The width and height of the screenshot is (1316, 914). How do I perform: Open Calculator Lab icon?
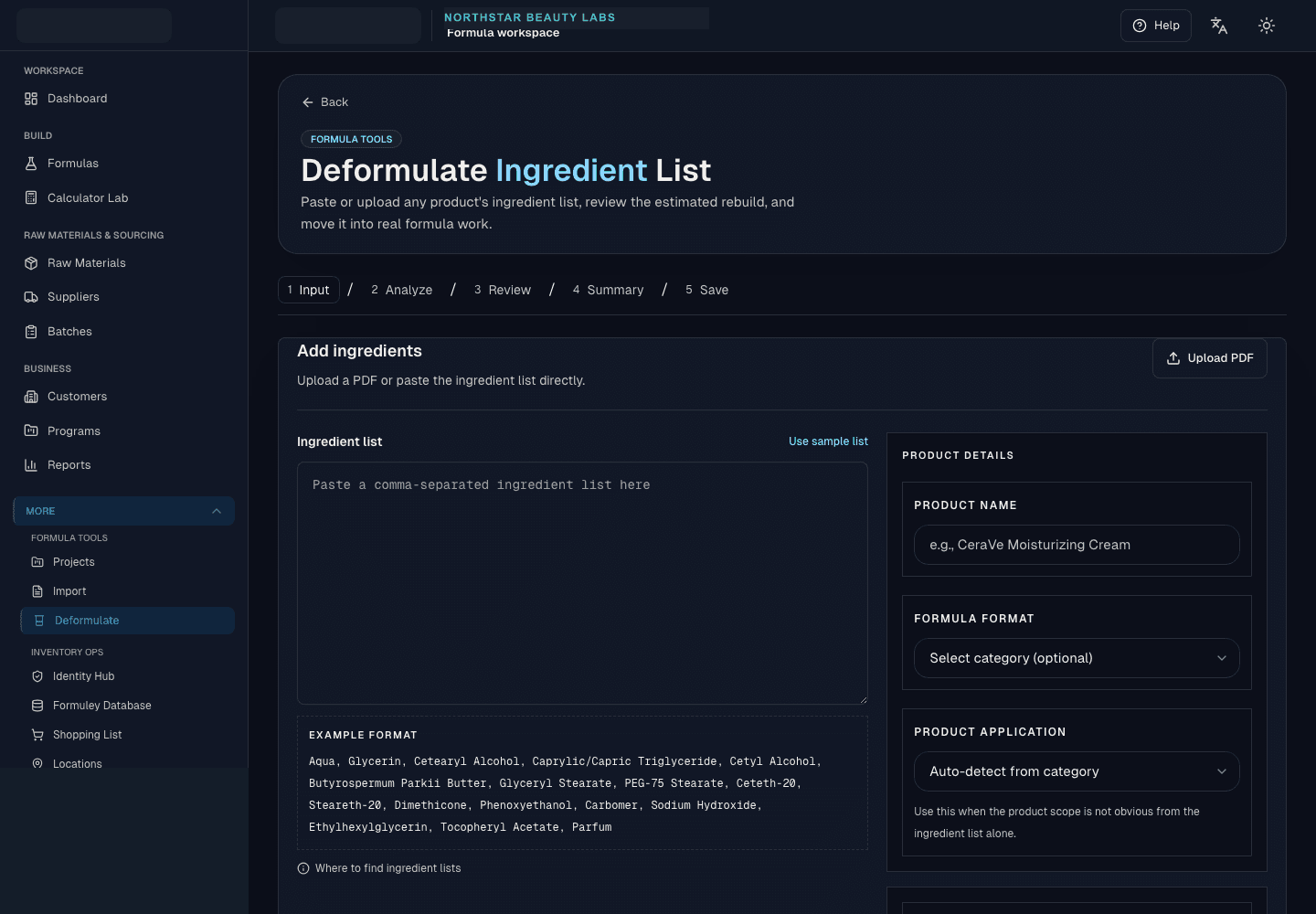pos(31,197)
